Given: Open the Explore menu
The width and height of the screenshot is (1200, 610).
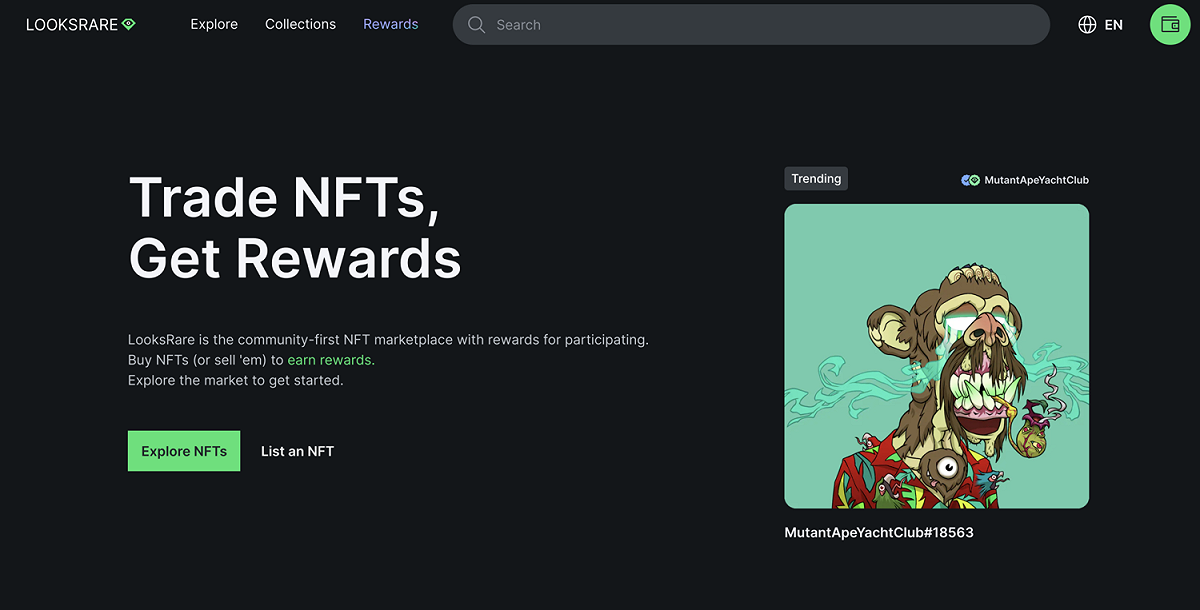Looking at the screenshot, I should pos(214,24).
